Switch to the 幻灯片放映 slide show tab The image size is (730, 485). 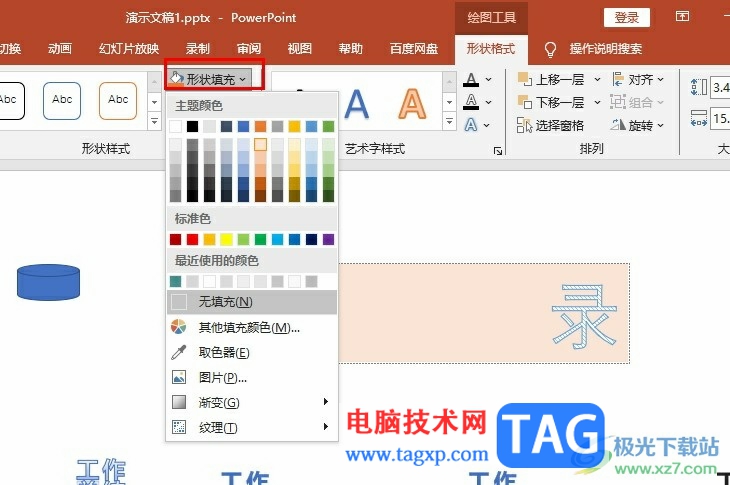click(129, 48)
